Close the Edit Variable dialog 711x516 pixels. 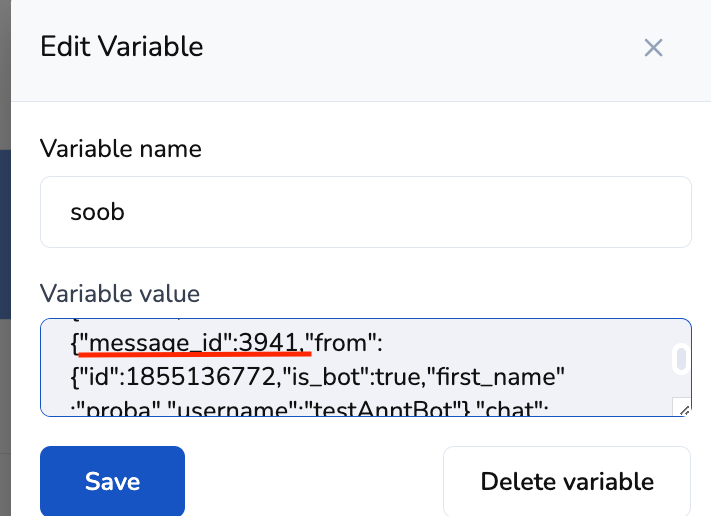coord(653,47)
